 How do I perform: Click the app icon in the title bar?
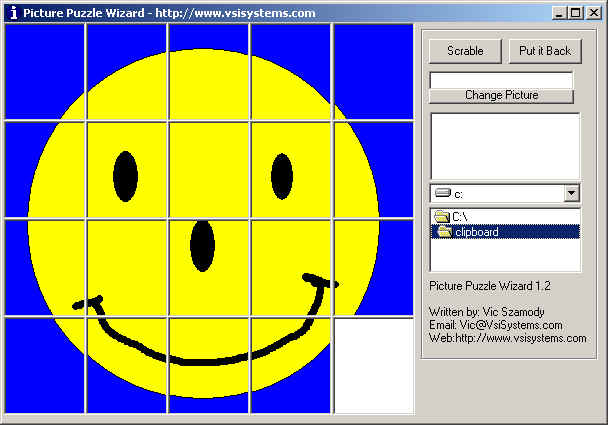(14, 13)
